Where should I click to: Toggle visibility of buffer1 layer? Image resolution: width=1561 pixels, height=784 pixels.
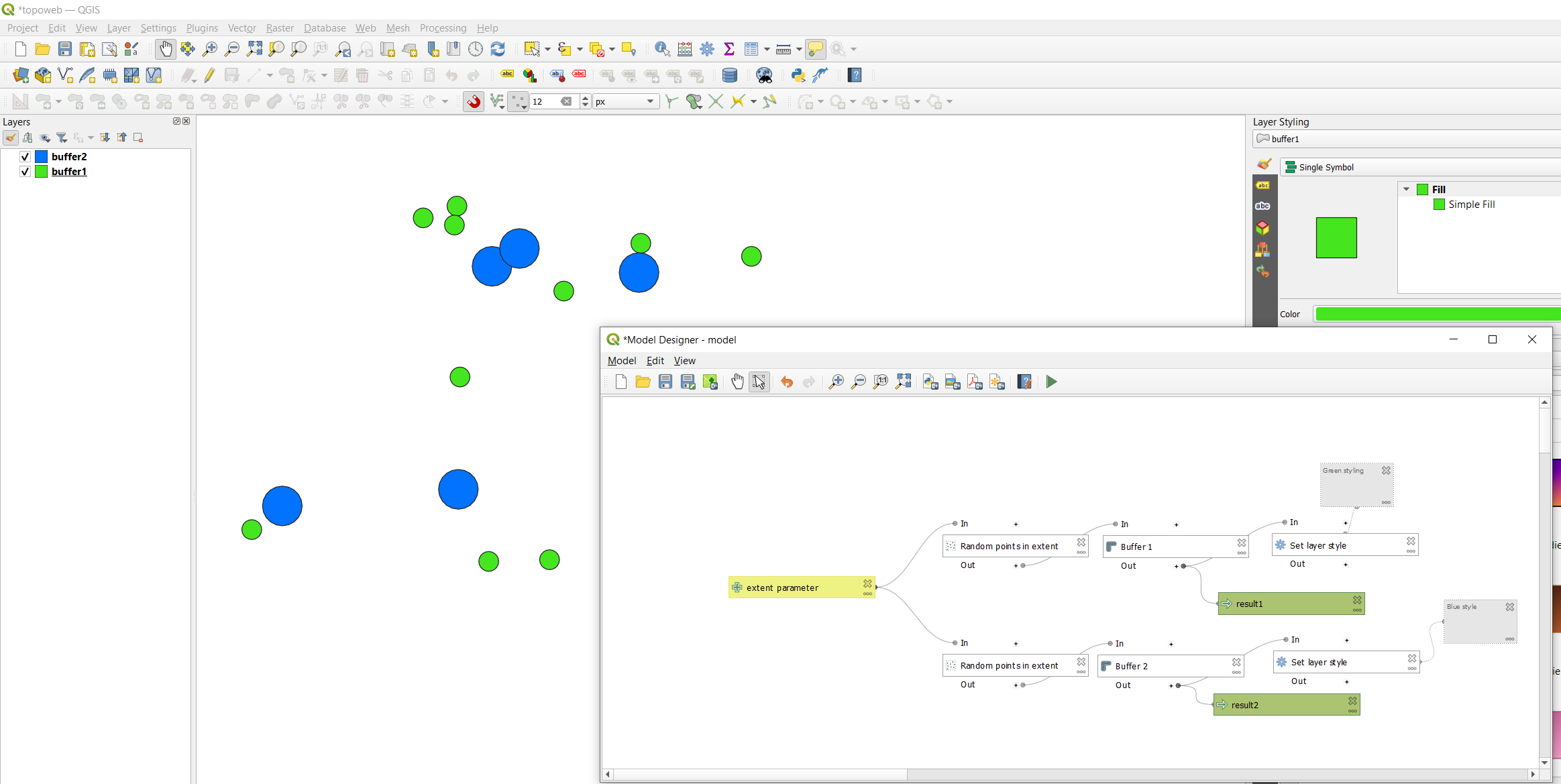pos(25,171)
